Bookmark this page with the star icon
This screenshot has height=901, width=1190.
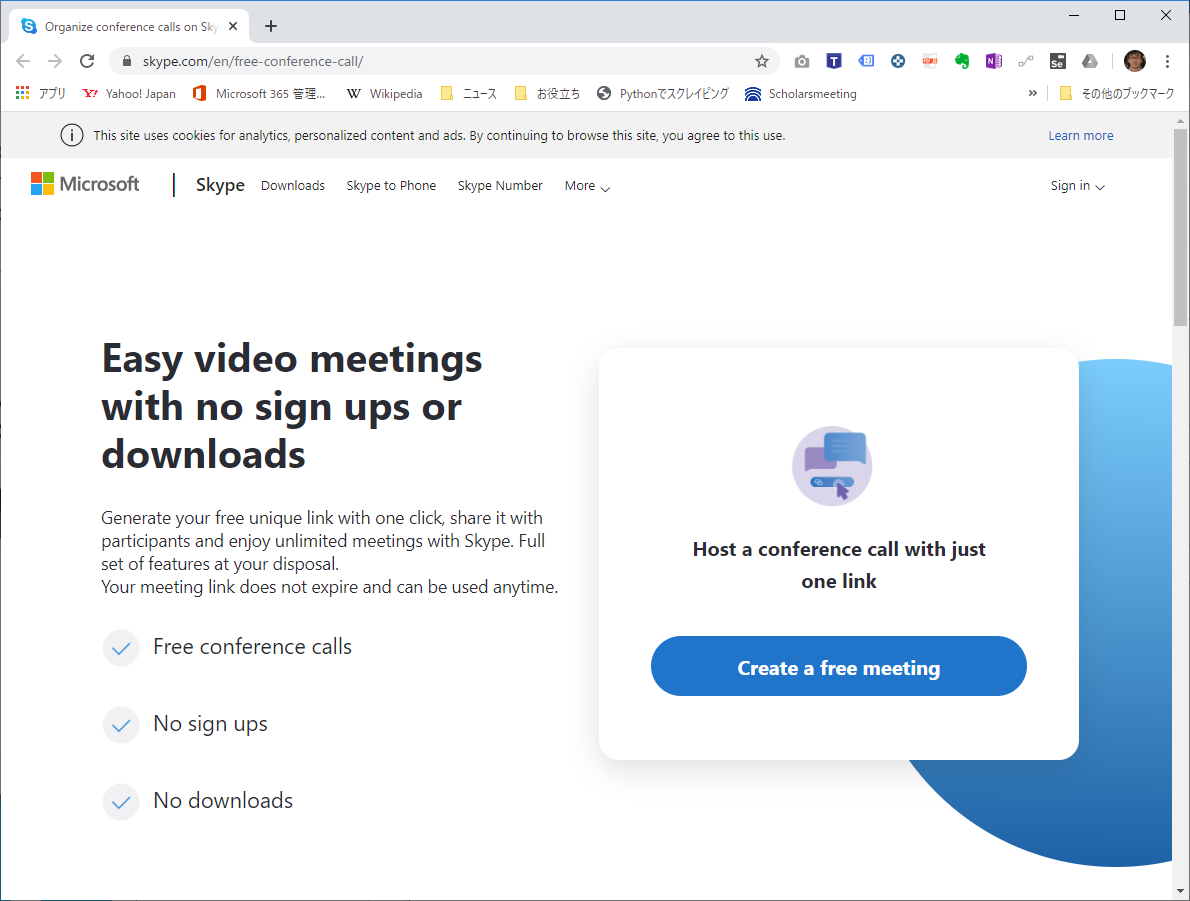(762, 61)
